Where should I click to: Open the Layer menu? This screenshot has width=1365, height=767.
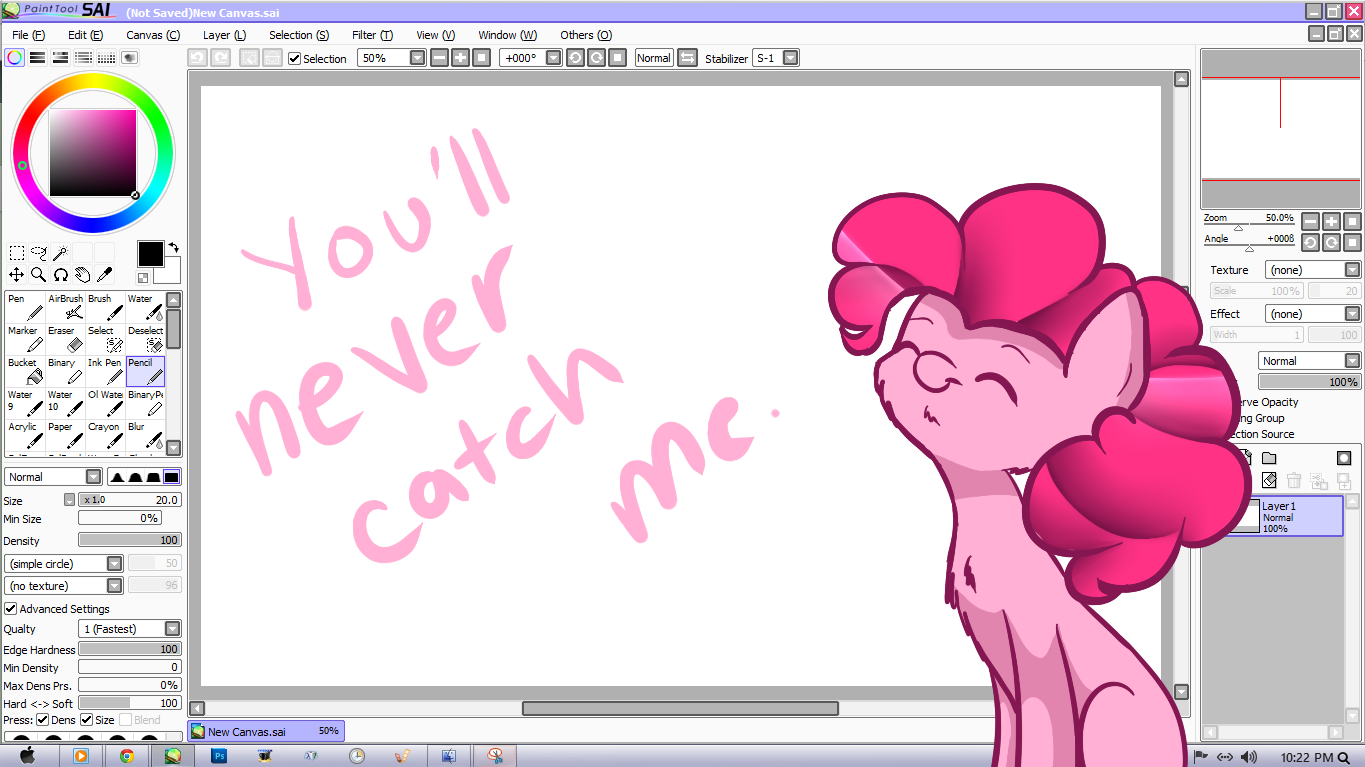[x=224, y=35]
